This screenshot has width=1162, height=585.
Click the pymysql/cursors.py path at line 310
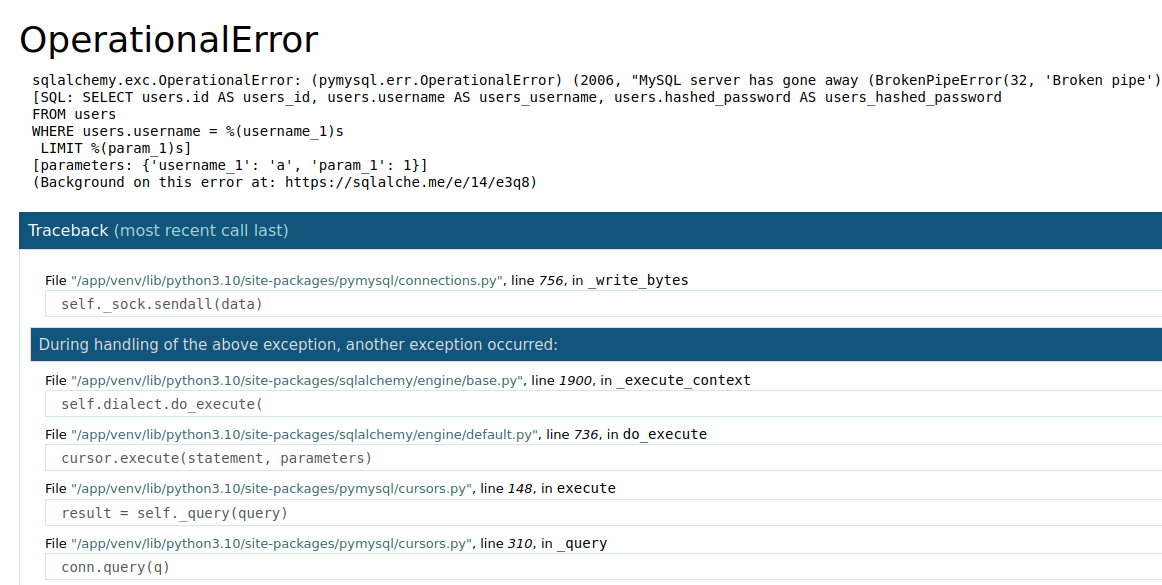(x=272, y=543)
